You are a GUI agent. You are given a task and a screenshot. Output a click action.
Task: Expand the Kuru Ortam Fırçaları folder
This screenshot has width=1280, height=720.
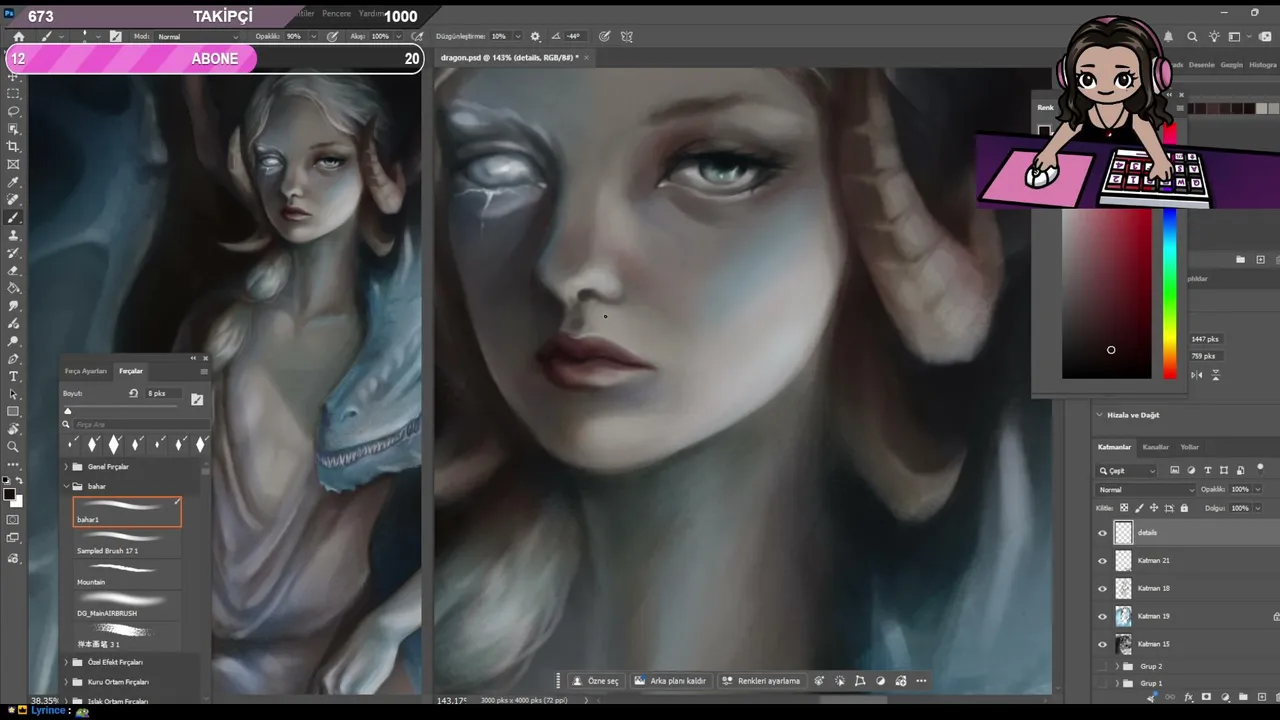coord(66,682)
